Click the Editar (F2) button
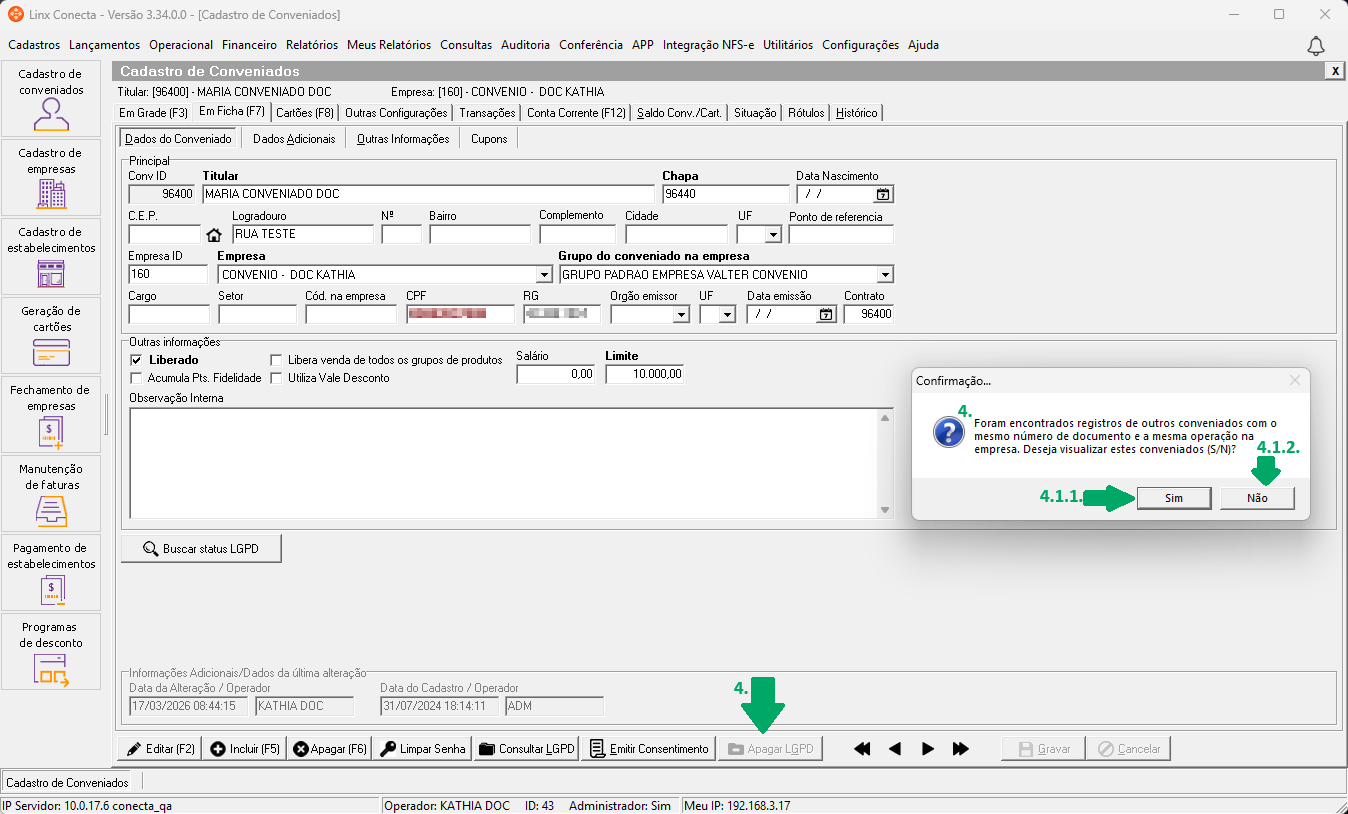1348x814 pixels. pos(159,749)
